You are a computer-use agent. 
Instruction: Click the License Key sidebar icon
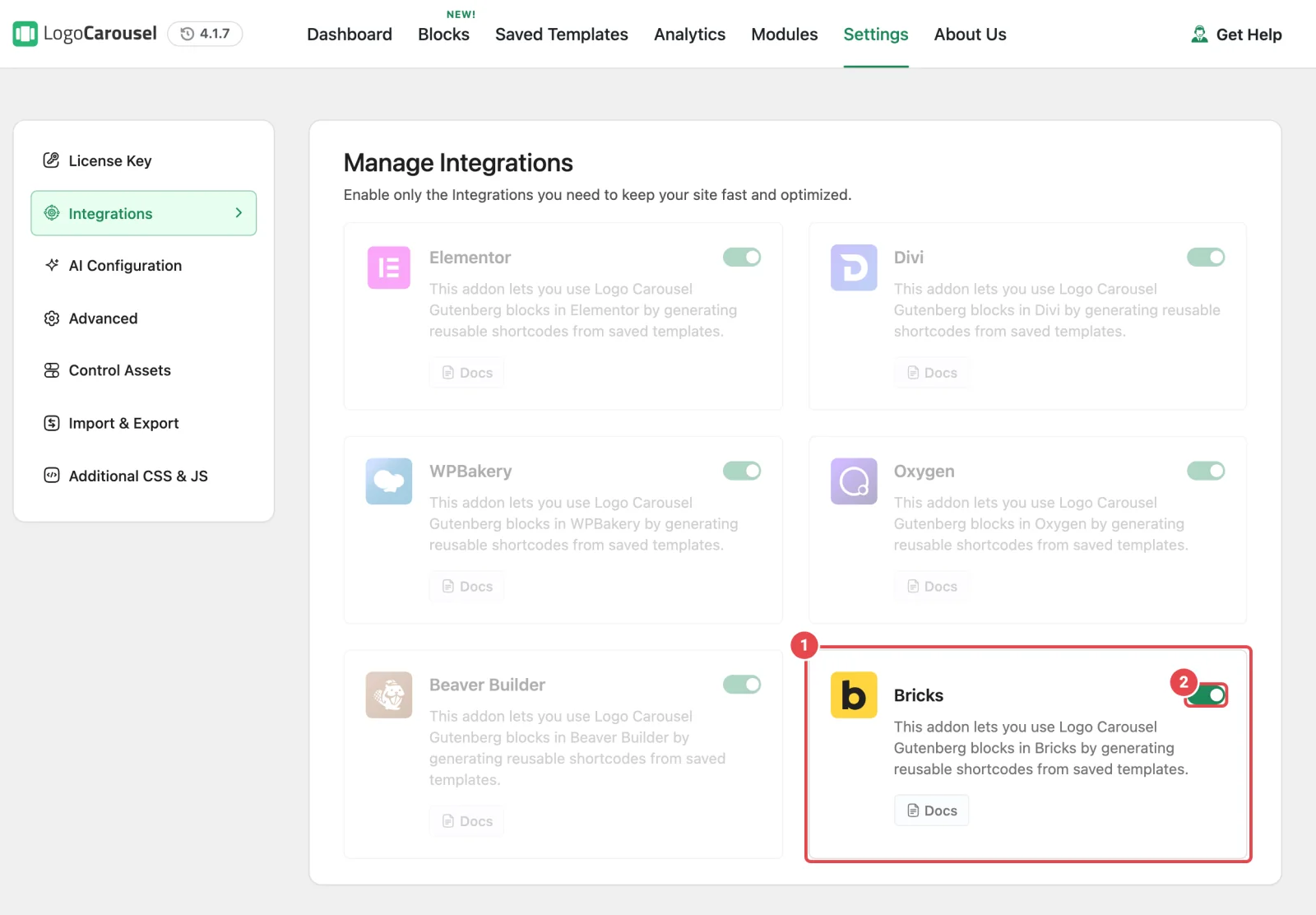tap(52, 160)
